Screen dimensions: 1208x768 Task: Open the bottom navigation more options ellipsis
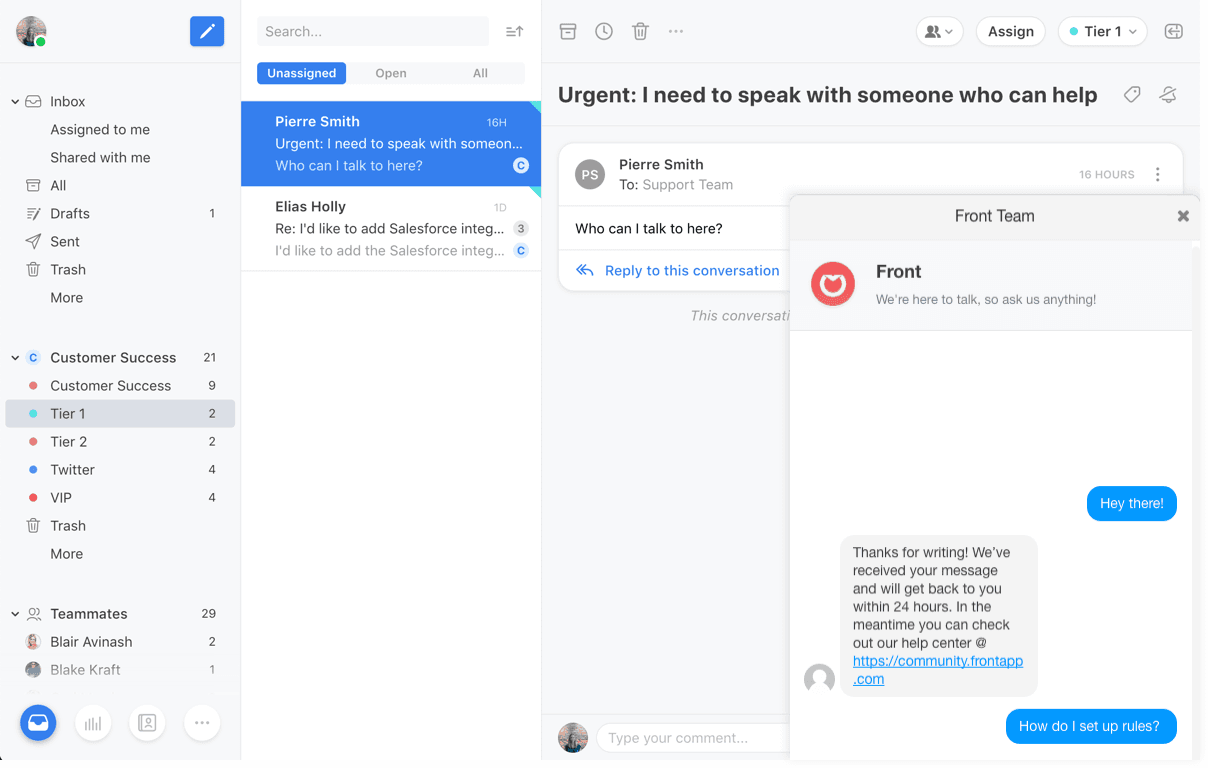click(202, 722)
